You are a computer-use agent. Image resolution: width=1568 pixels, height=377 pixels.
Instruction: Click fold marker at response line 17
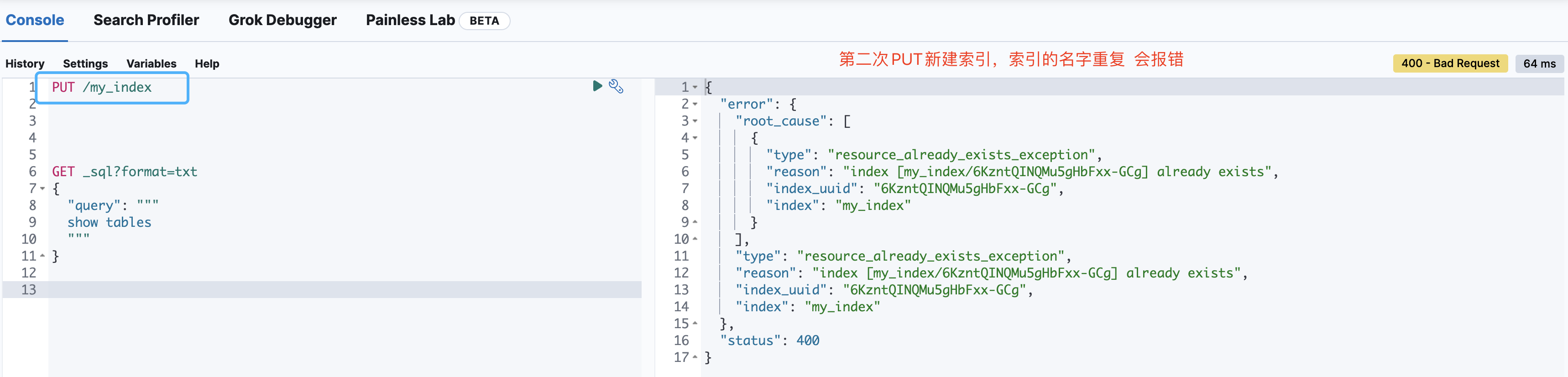[695, 357]
